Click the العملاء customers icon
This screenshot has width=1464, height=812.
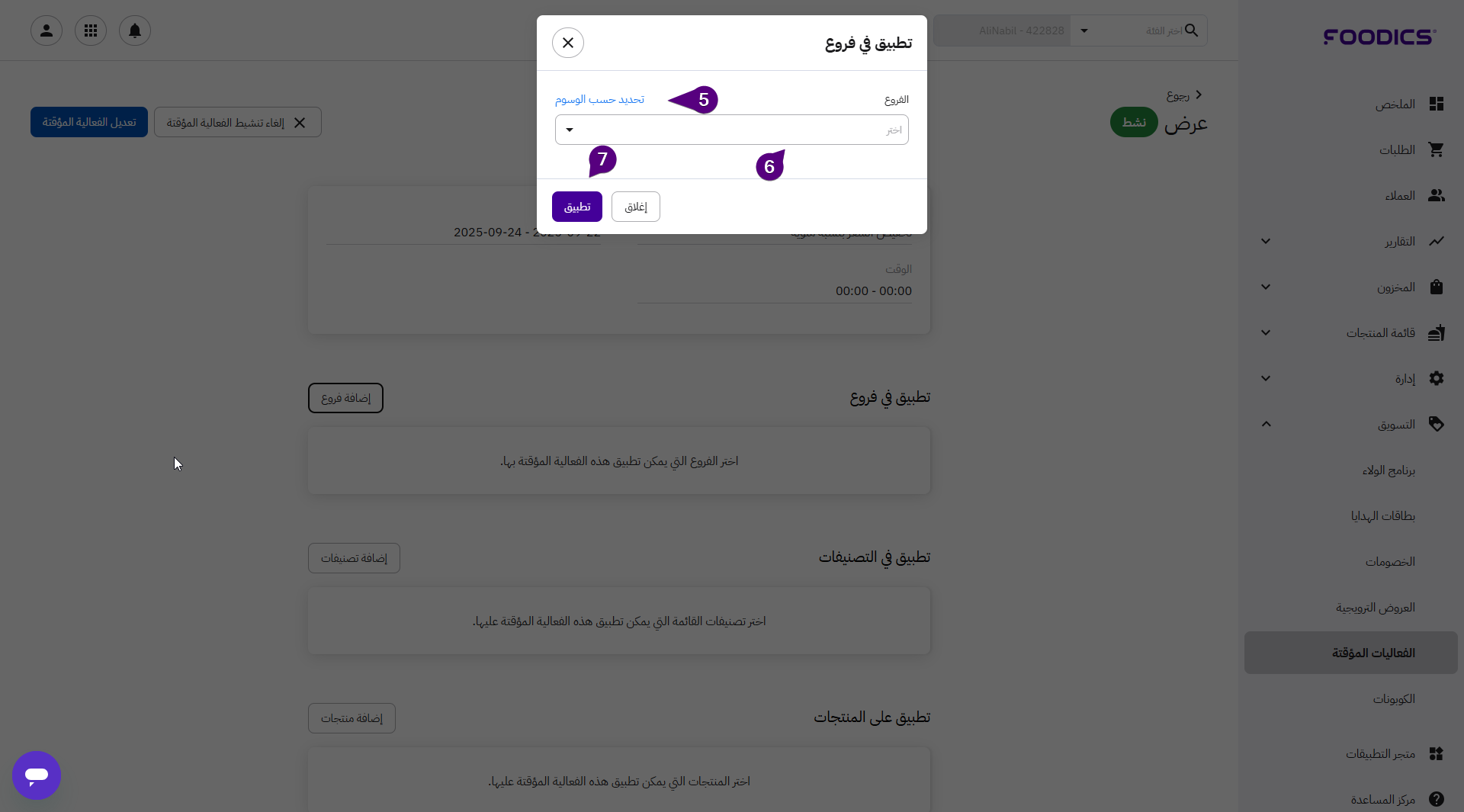point(1437,195)
